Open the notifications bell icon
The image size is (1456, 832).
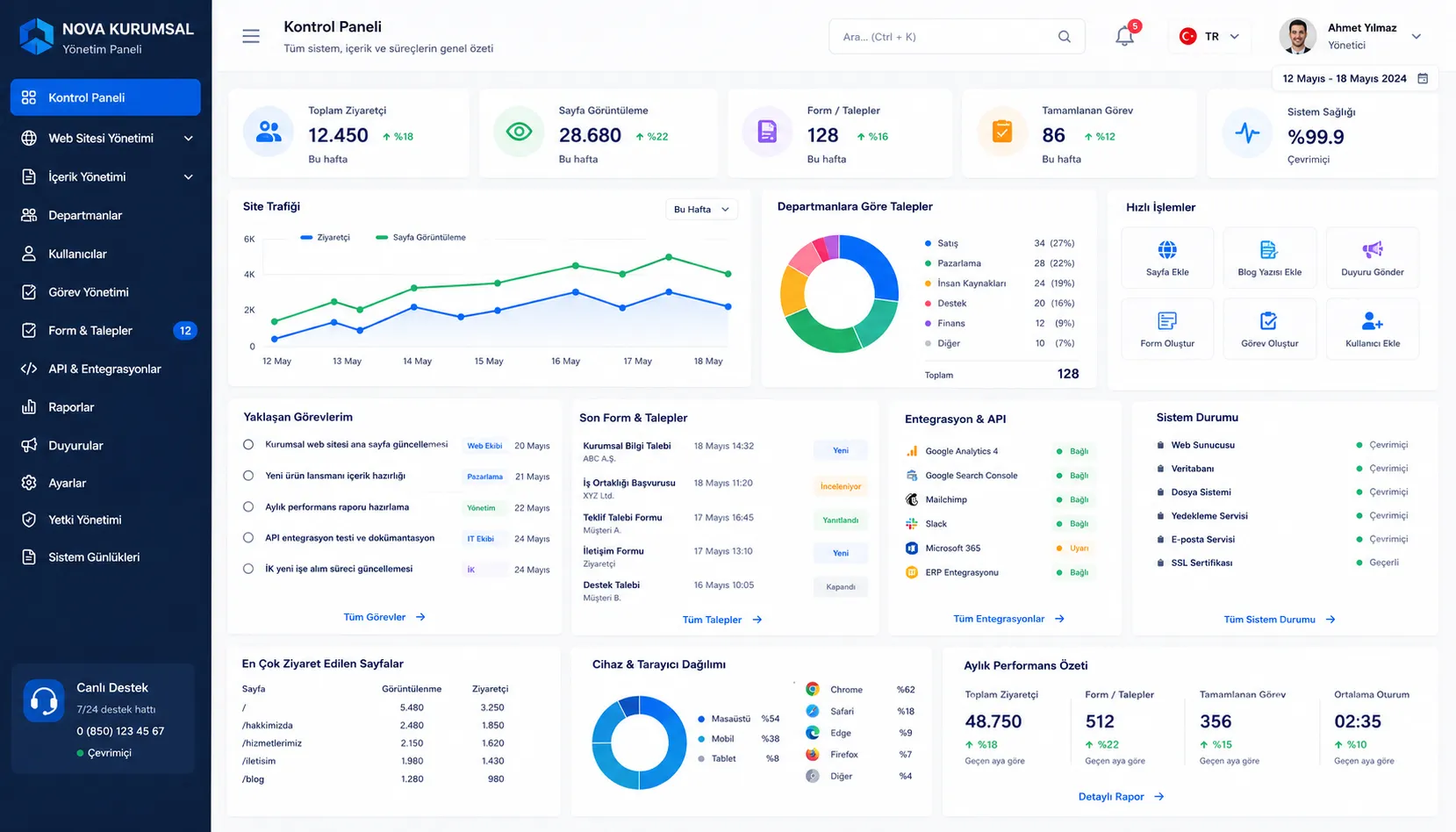[x=1124, y=37]
